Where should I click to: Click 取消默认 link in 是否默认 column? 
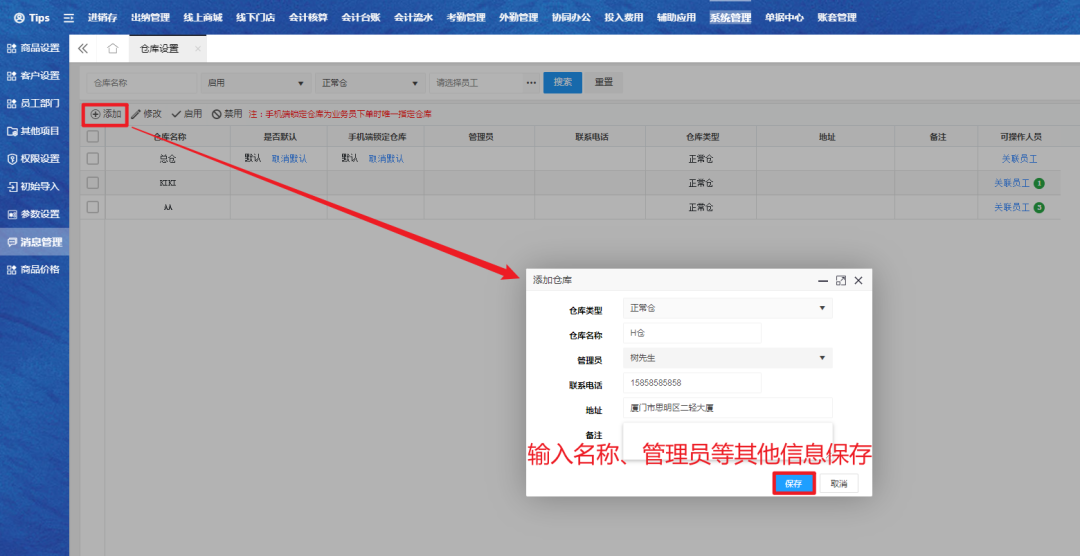pyautogui.click(x=289, y=159)
